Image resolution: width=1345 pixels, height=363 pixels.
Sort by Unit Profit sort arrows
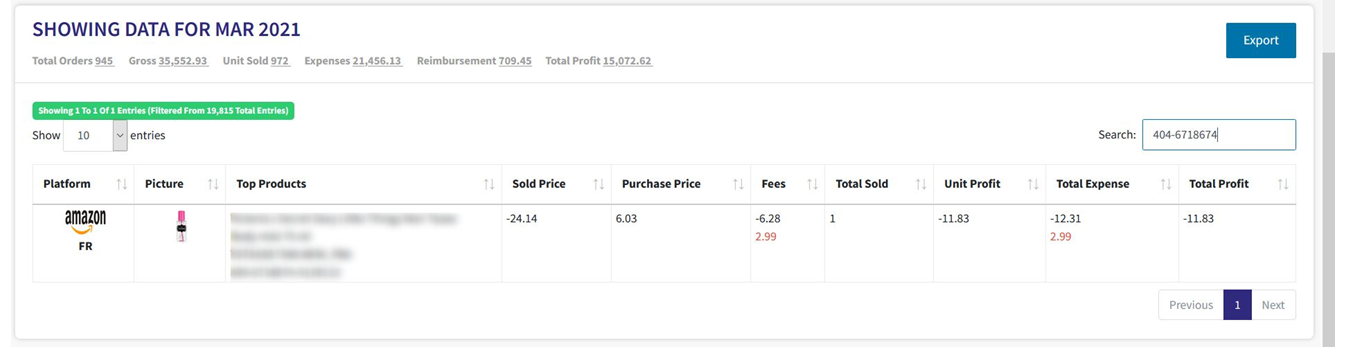coord(1034,184)
